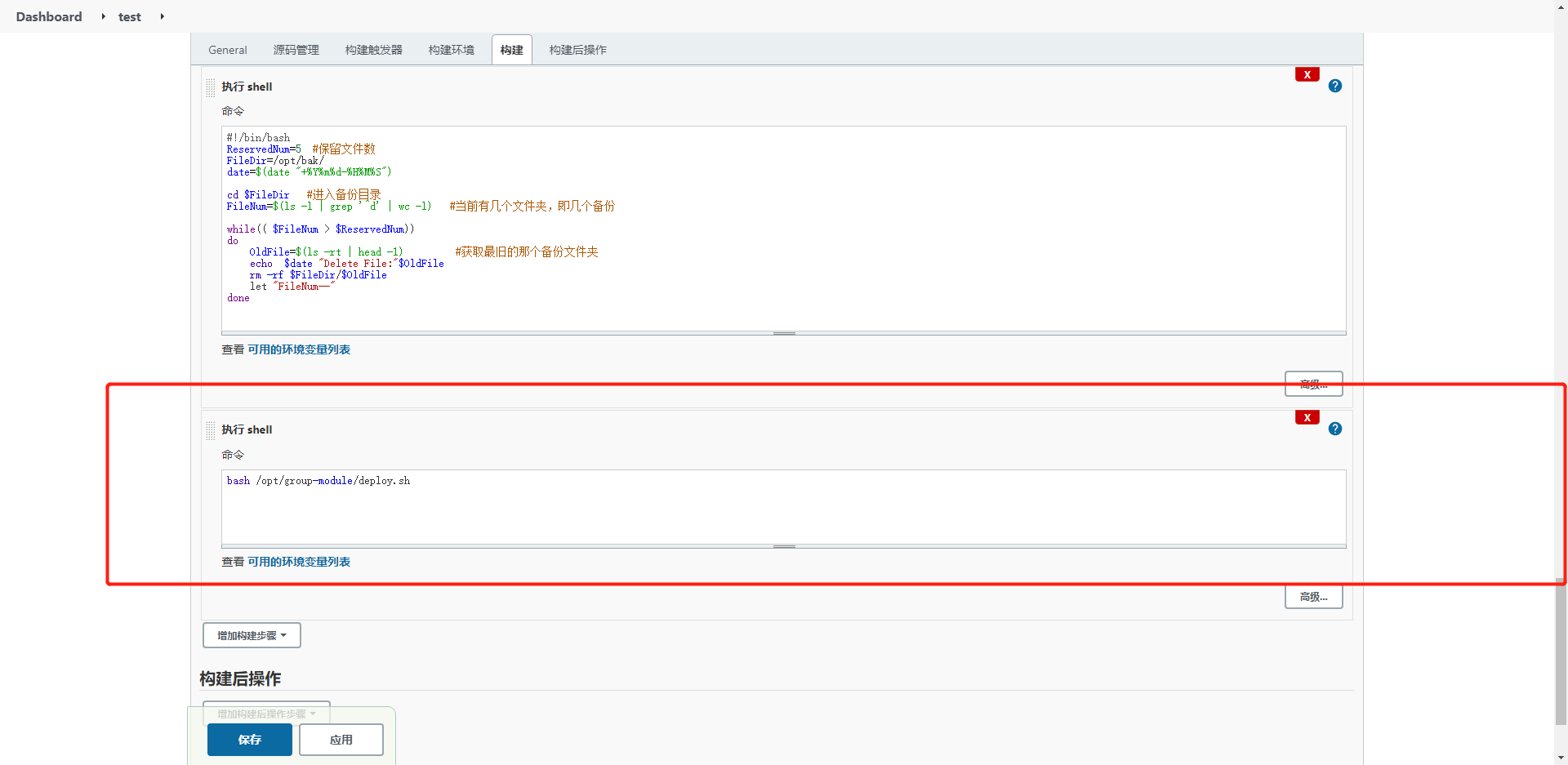Select the 构建 tab
Image resolution: width=1568 pixels, height=765 pixels.
511,50
